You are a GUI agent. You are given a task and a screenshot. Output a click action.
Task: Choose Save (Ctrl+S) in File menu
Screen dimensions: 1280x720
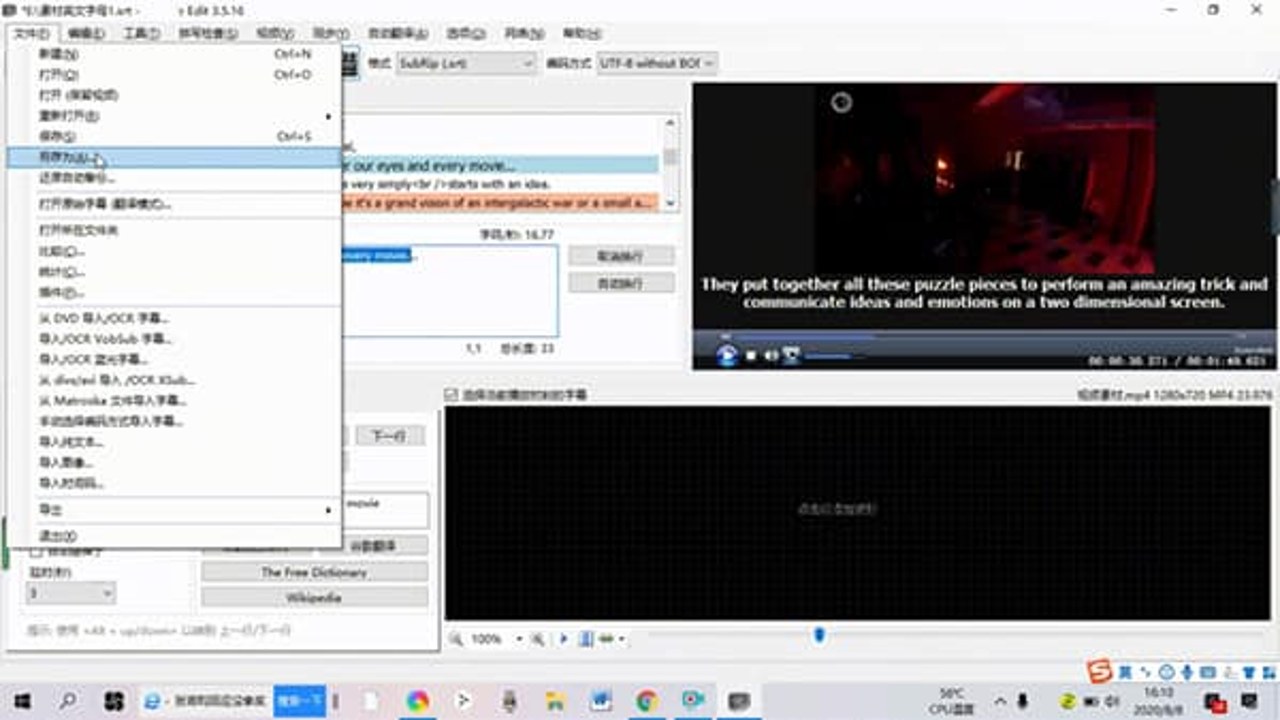tap(174, 136)
